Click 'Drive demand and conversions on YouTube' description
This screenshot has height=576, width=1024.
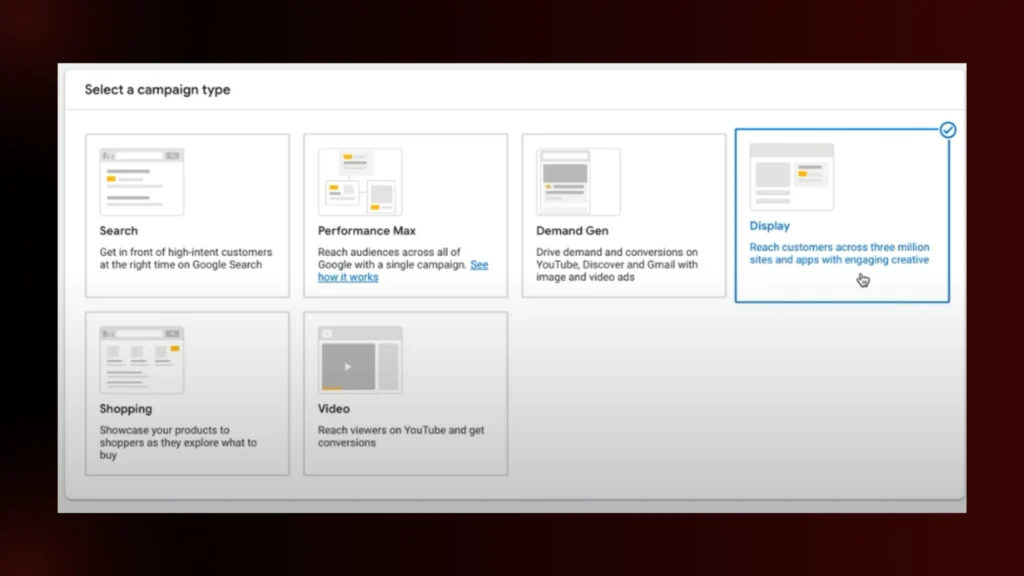pyautogui.click(x=617, y=264)
